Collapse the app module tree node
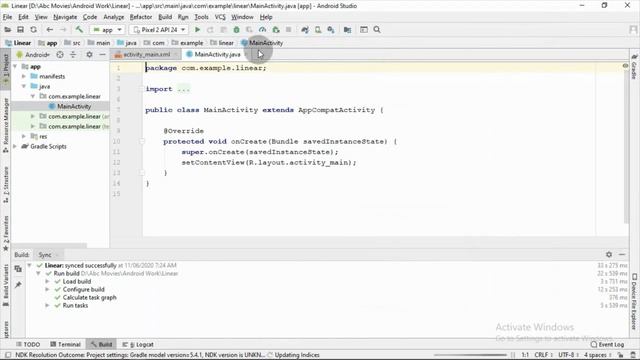Screen dimensions: 640x360 (x=15, y=66)
